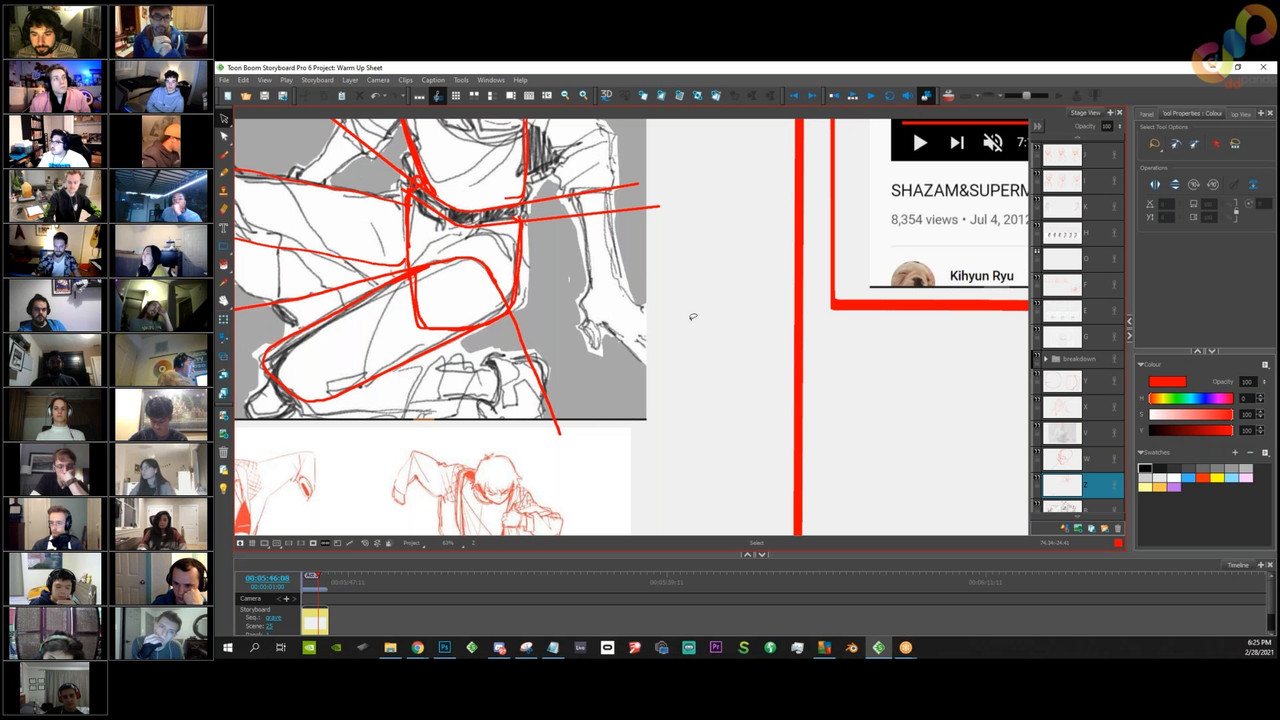Viewport: 1280px width, 720px height.
Task: Select the Text tool in left toolbar
Action: click(x=224, y=228)
